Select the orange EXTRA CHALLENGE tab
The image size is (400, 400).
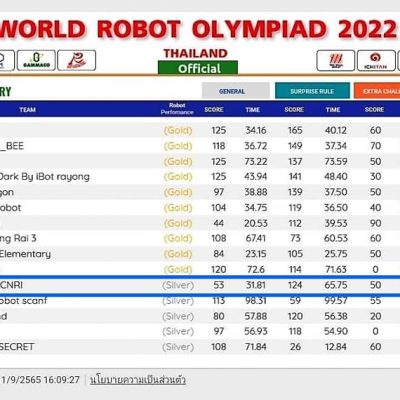[x=377, y=91]
